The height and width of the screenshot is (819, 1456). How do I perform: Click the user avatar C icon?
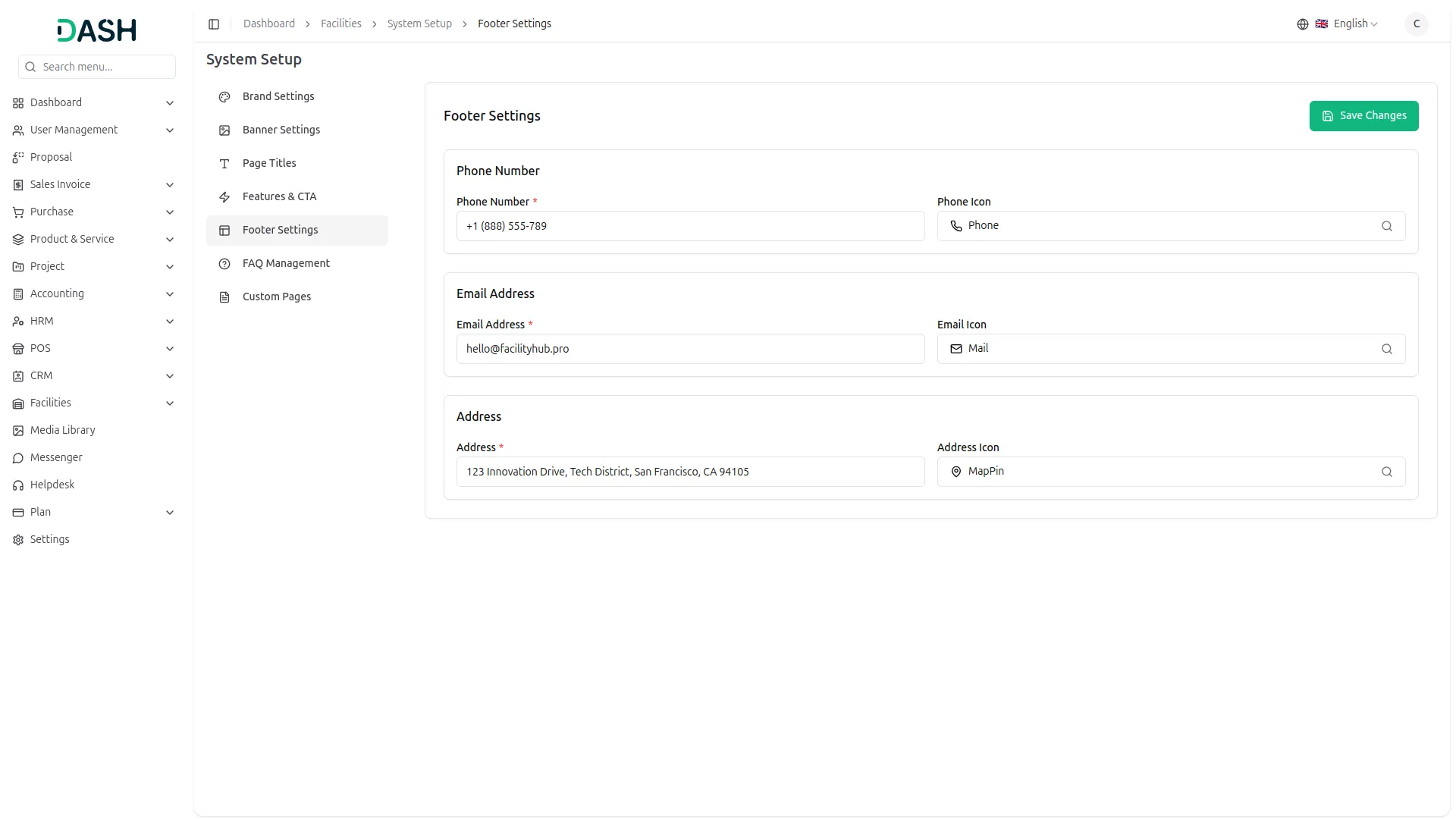coord(1416,24)
